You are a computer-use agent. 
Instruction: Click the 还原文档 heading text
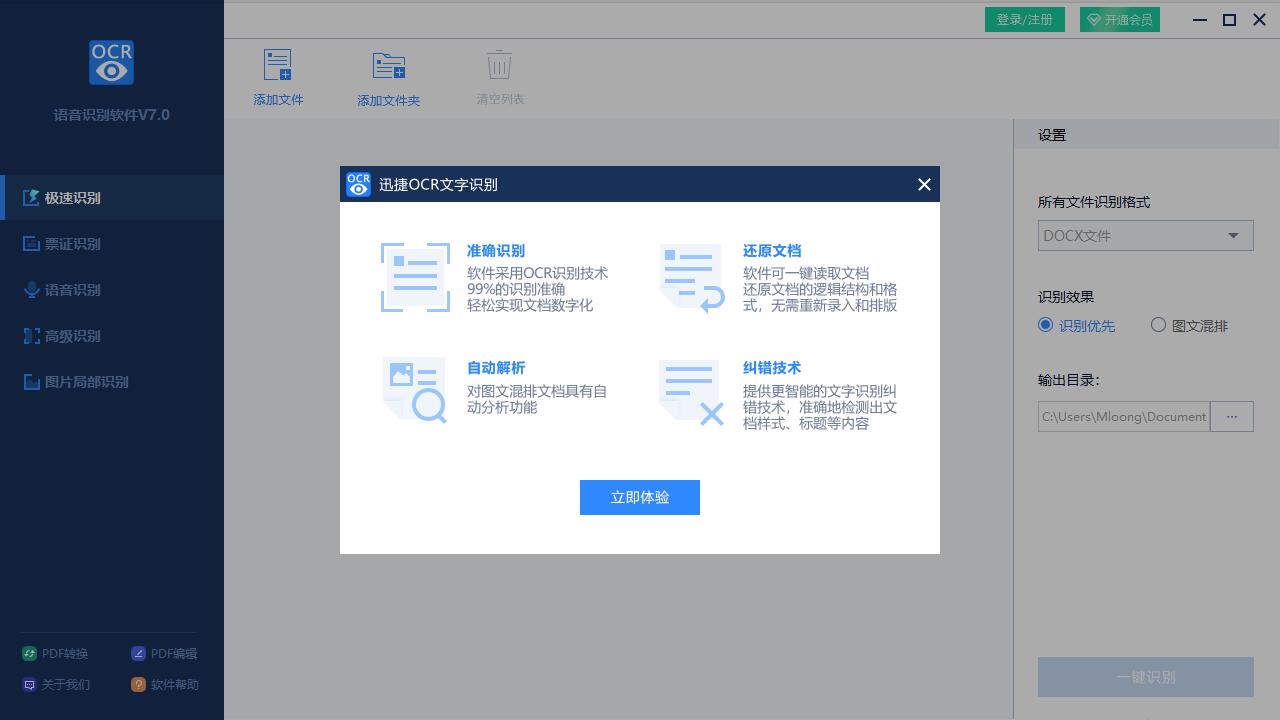[x=772, y=251]
